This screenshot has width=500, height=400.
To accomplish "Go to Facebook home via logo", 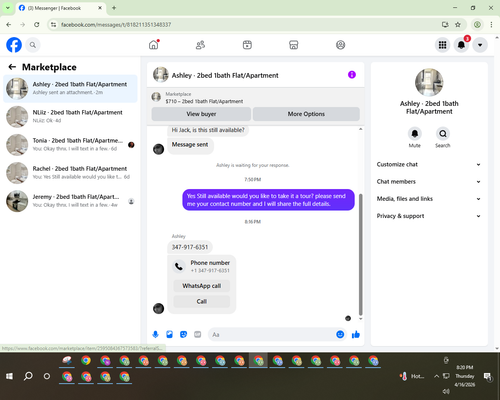I will pos(14,45).
